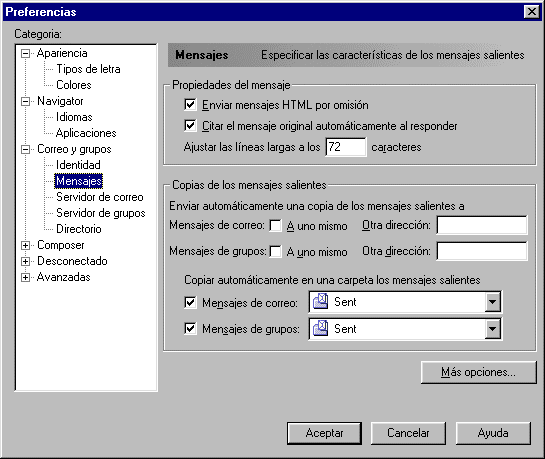
Task: Expand the Desconectado category
Action: (x=25, y=261)
